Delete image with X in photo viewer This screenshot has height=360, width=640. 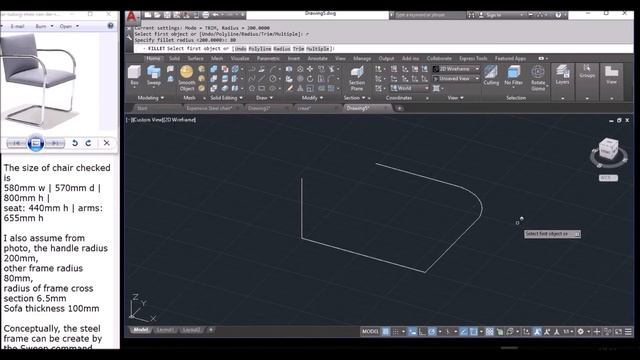click(107, 143)
